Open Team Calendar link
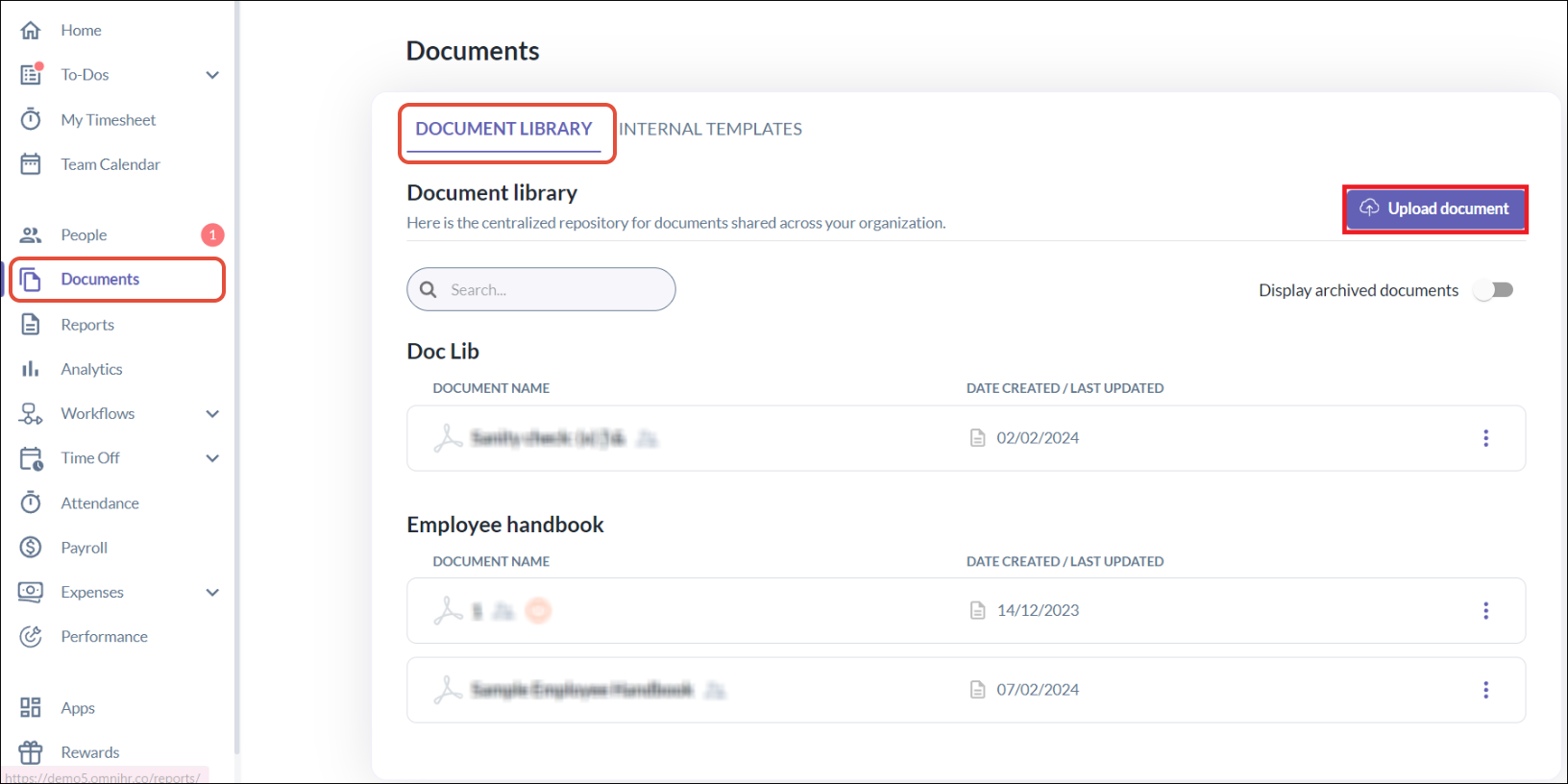Screen dimensions: 1568x784 pos(110,164)
